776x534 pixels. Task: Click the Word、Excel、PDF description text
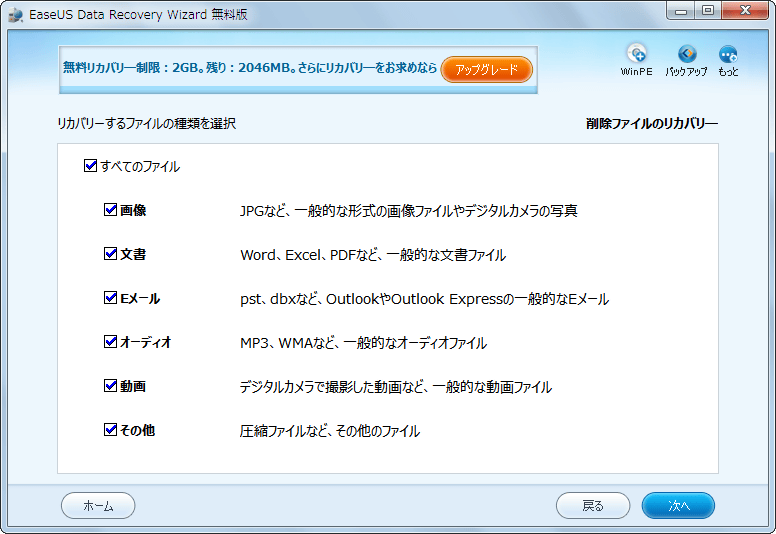click(373, 255)
